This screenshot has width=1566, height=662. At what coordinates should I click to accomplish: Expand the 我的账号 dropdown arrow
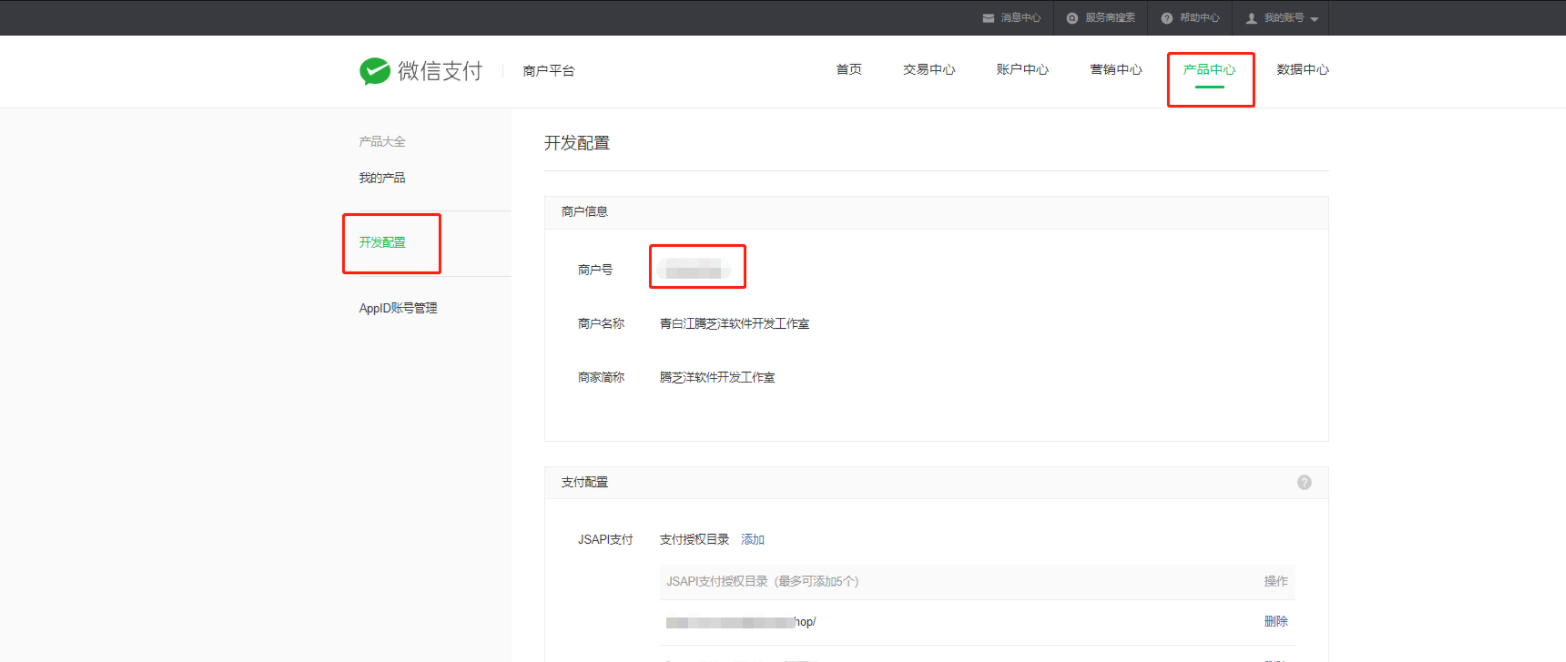(1313, 20)
